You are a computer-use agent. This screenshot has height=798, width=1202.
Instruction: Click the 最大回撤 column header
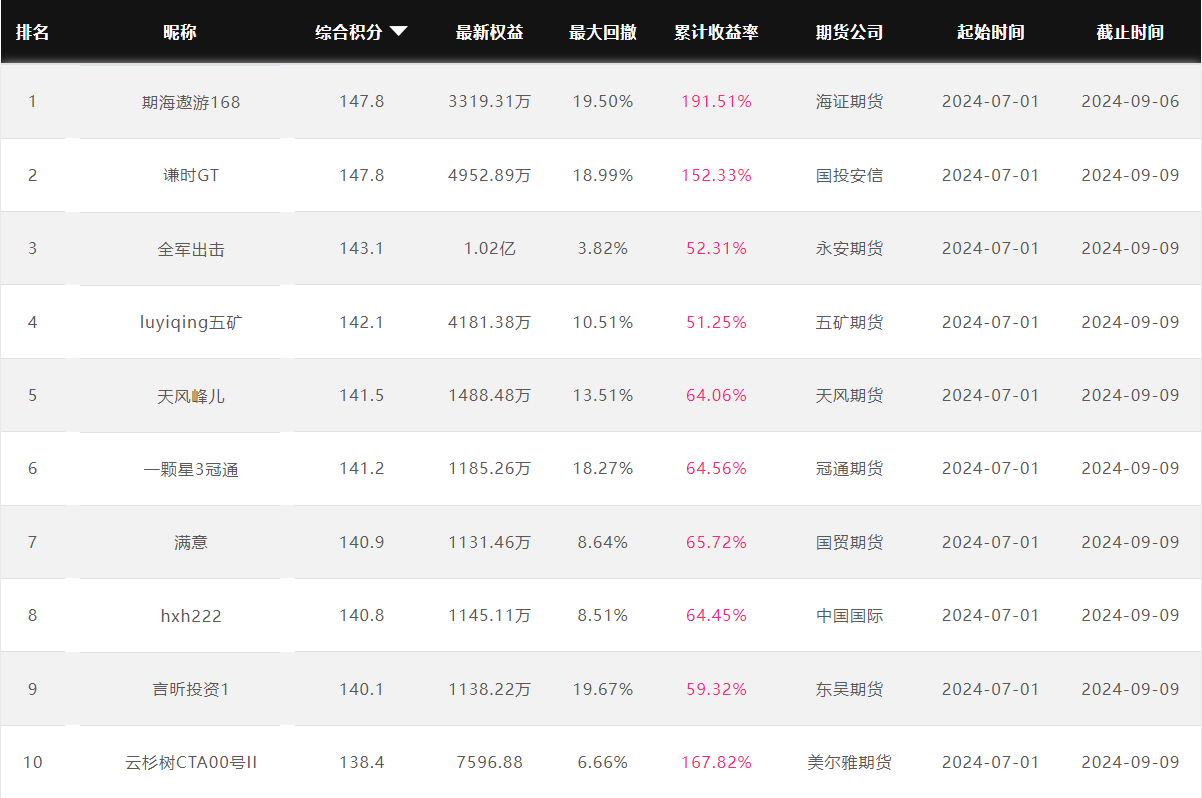pos(603,32)
